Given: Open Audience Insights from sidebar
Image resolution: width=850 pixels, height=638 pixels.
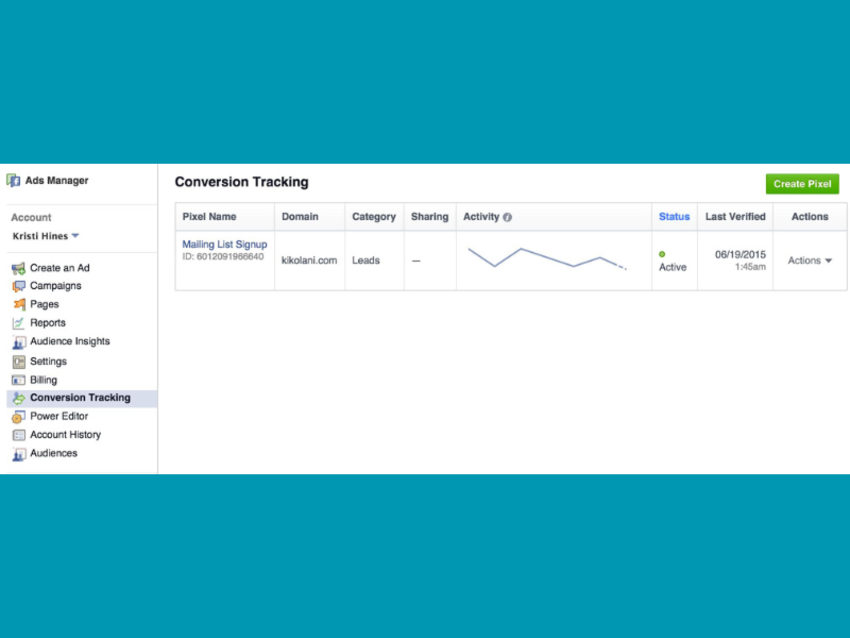Looking at the screenshot, I should (70, 341).
